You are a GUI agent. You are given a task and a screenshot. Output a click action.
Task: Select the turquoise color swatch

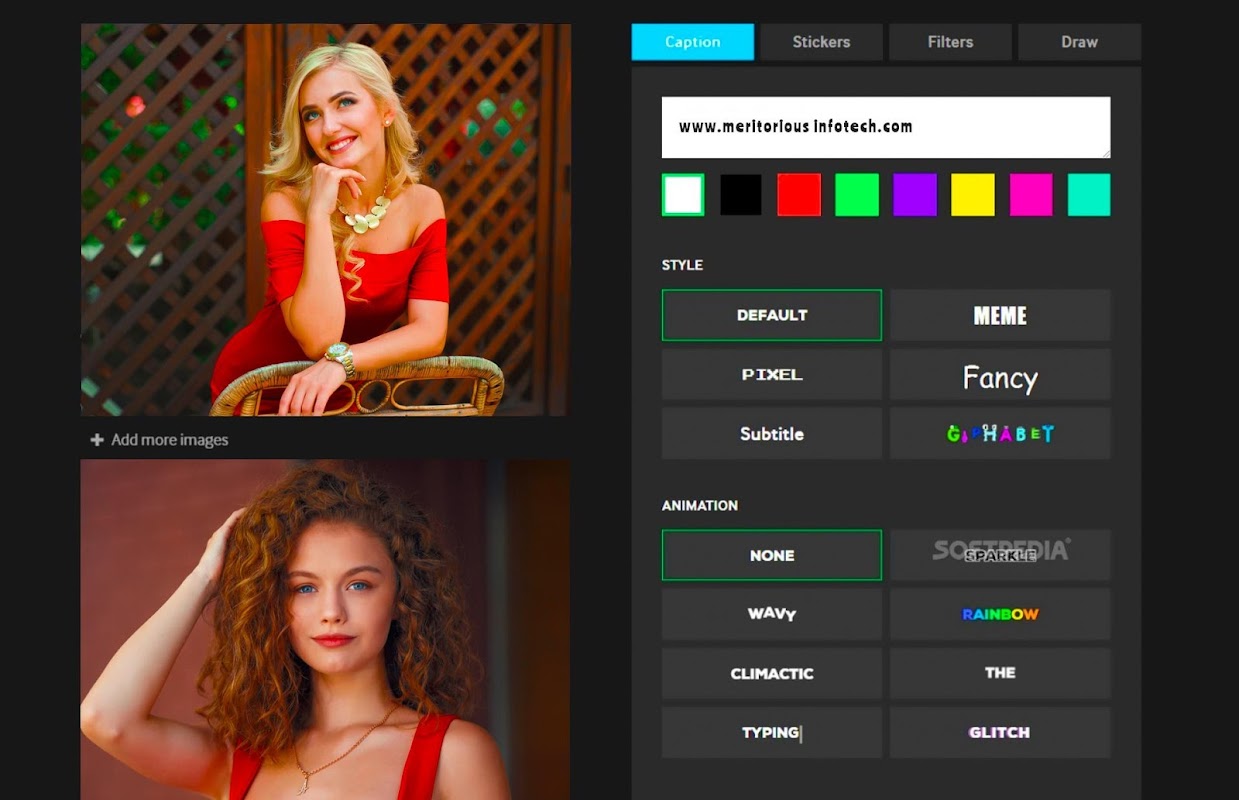tap(1089, 195)
